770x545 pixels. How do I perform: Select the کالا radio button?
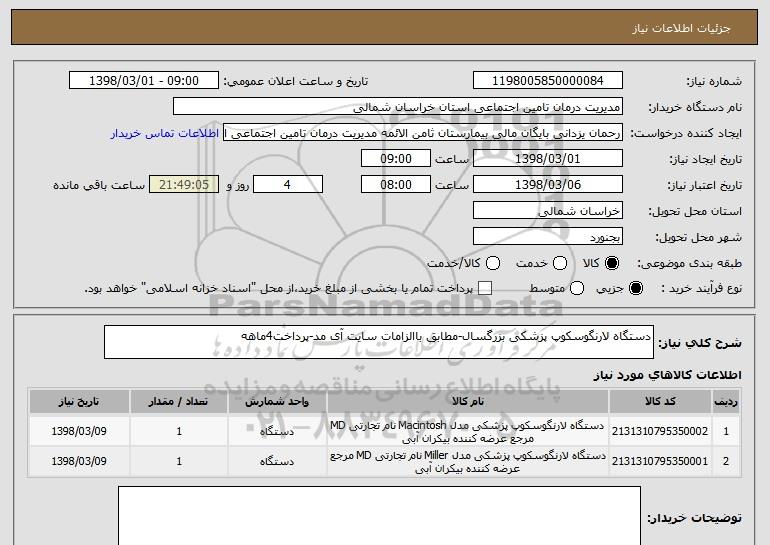click(x=612, y=263)
